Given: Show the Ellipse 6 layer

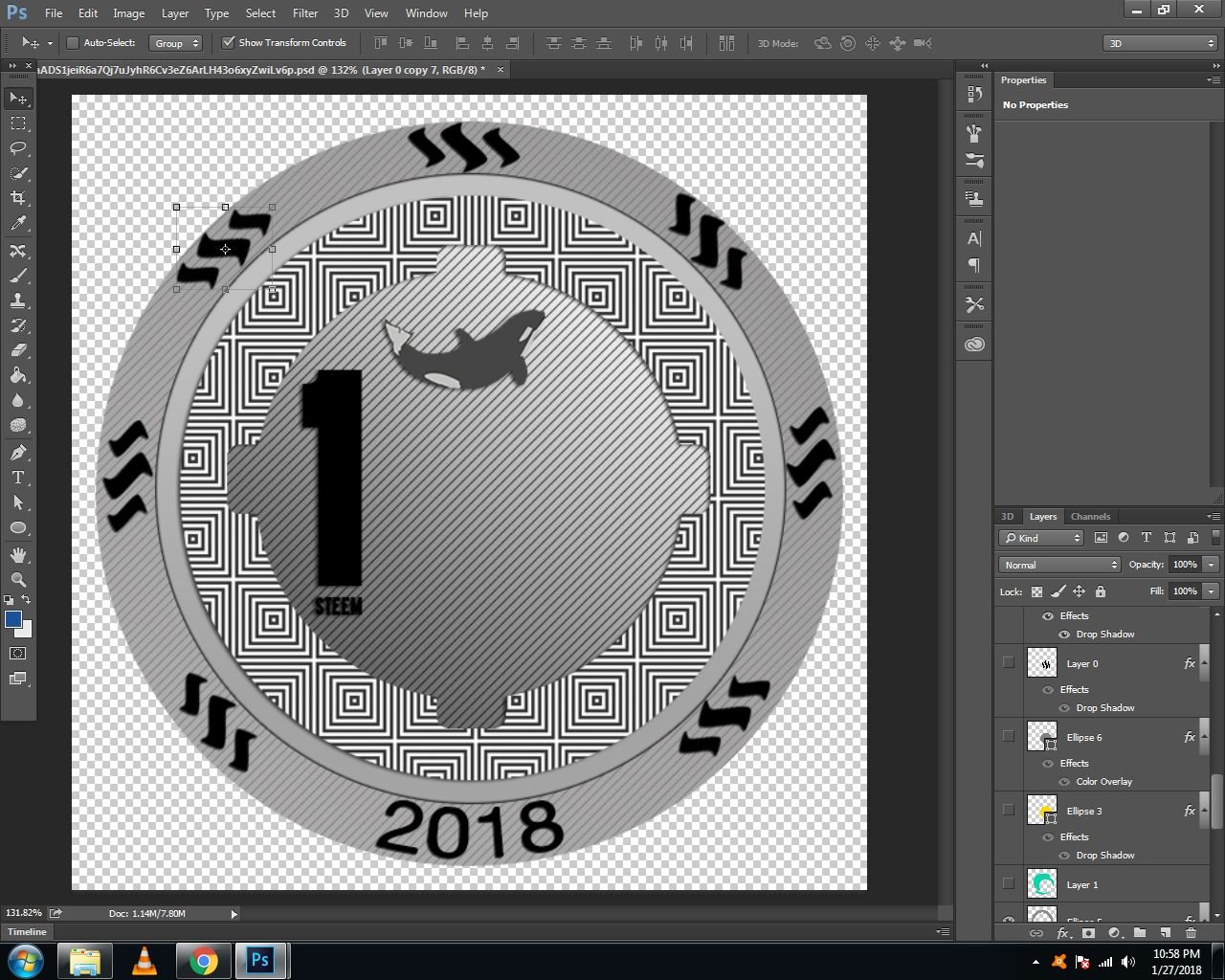Looking at the screenshot, I should tap(1008, 736).
